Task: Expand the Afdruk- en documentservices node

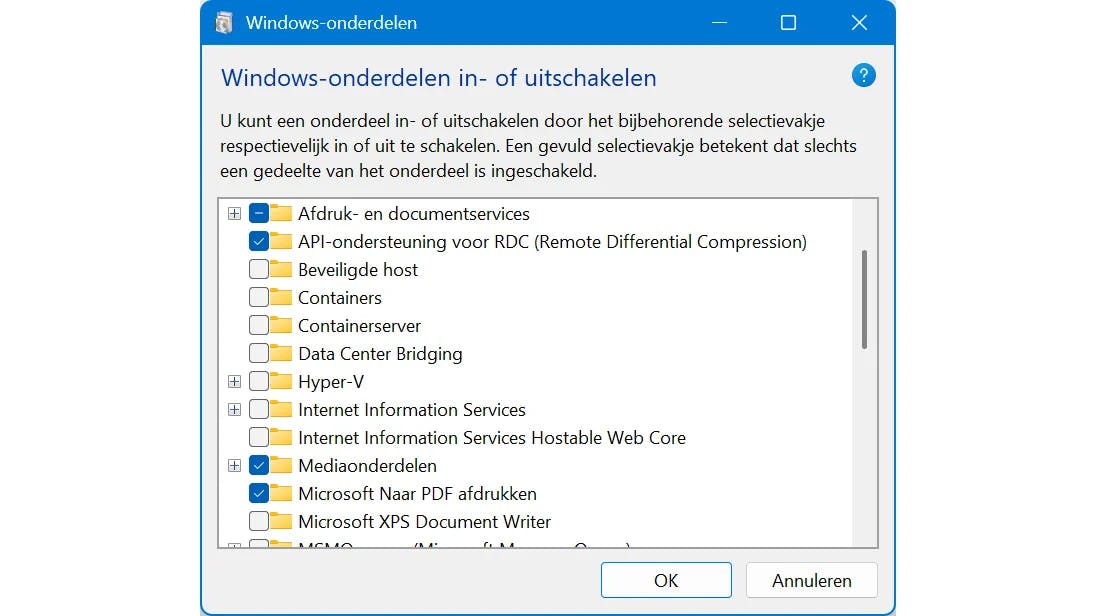Action: click(234, 213)
